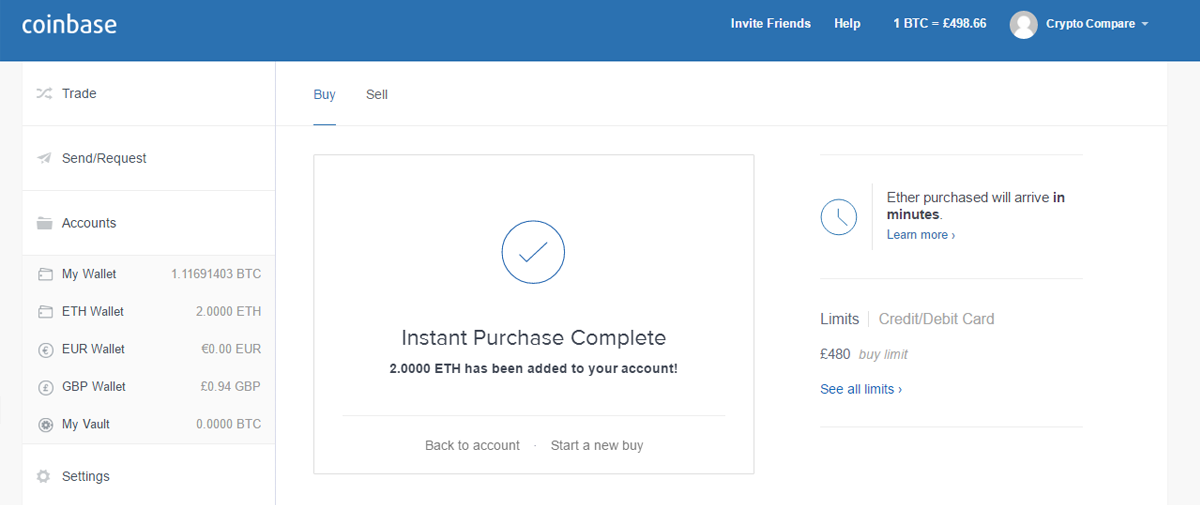Click the Send/Request paper plane icon

[x=44, y=158]
